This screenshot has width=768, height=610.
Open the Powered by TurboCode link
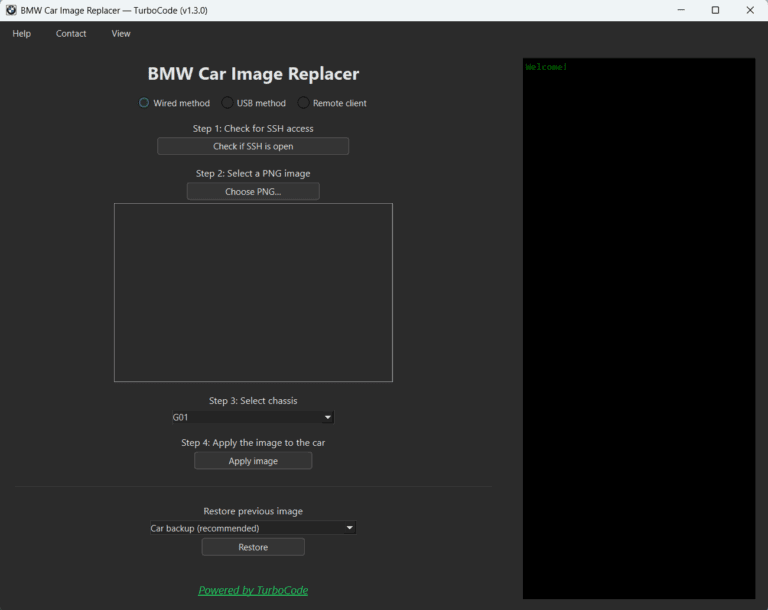(253, 590)
